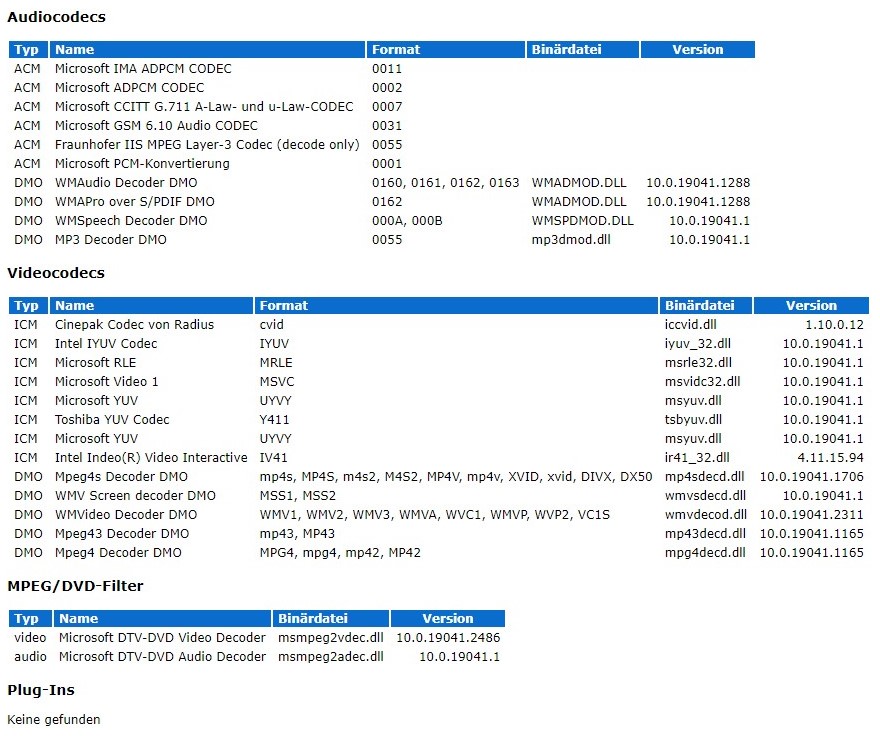Viewport: 880px width, 736px height.
Task: Select 'Microsoft DTV-DVD Audio Decoder' entry
Action: click(162, 657)
